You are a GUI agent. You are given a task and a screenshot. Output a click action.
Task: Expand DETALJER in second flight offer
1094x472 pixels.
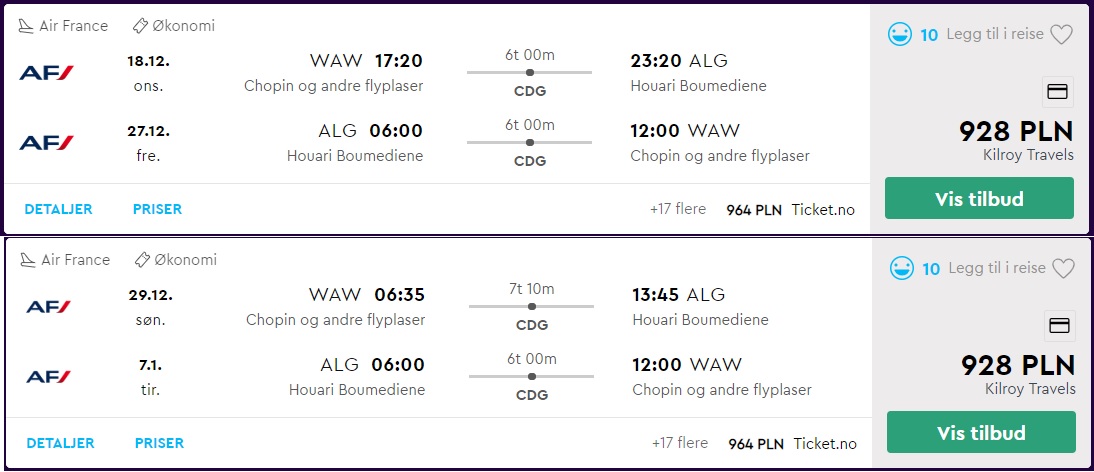click(x=60, y=443)
